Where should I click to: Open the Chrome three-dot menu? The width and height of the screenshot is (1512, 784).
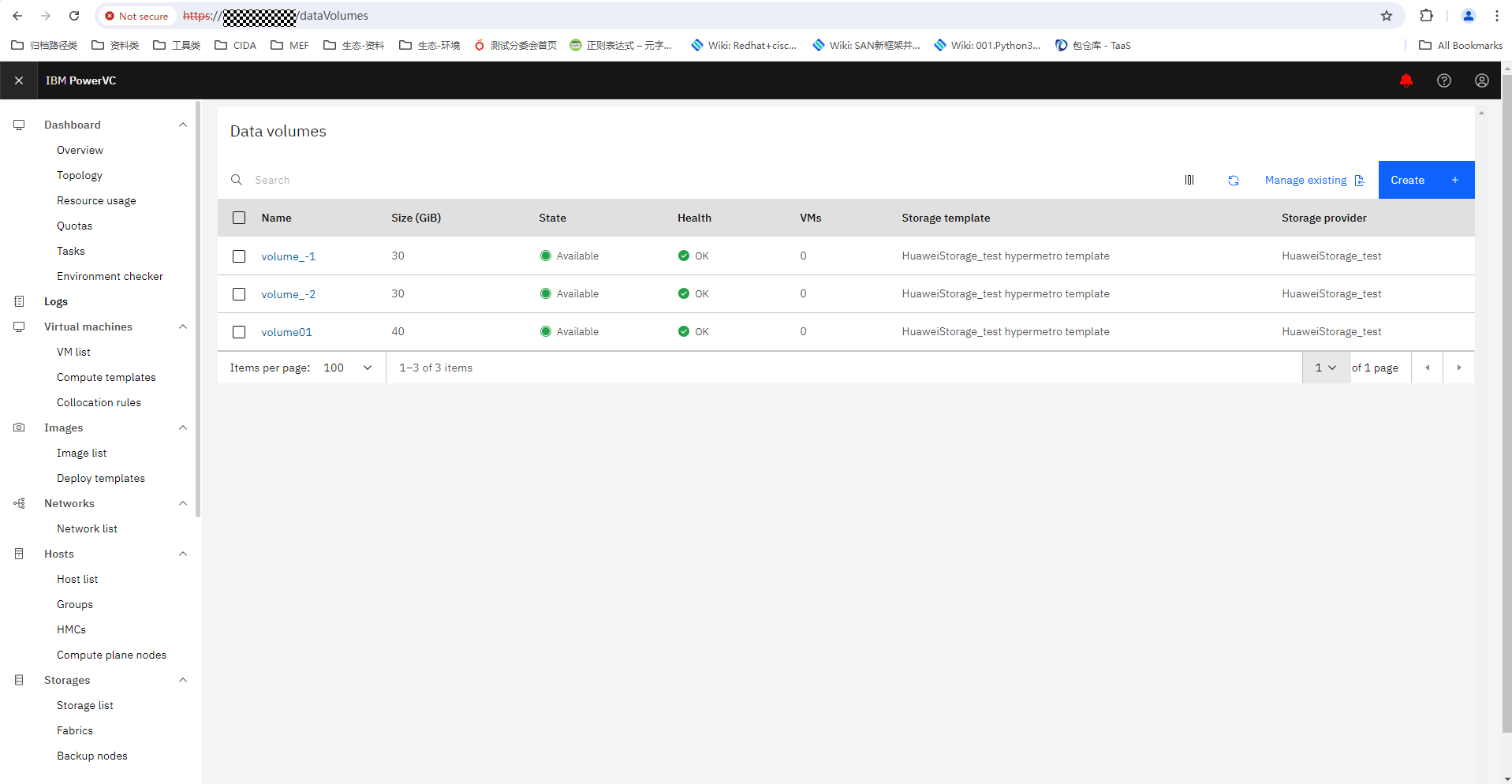click(1496, 16)
